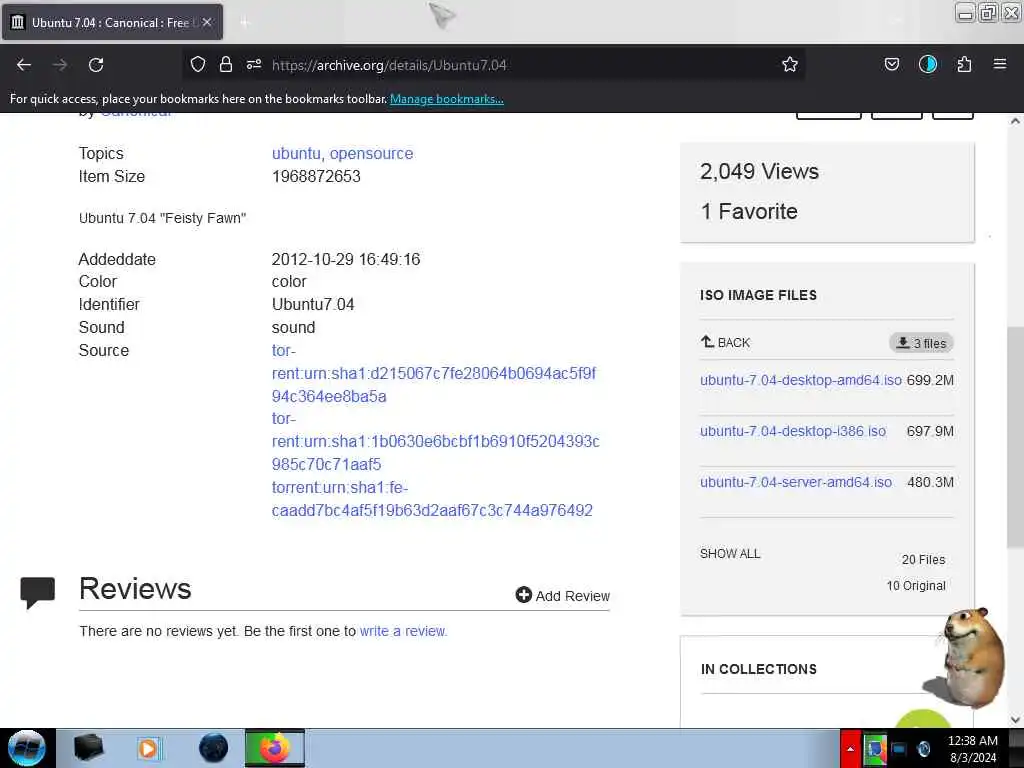Click the Ubuntu 7.04 "Feisty Fawn" description
The width and height of the screenshot is (1024, 768).
click(x=163, y=218)
